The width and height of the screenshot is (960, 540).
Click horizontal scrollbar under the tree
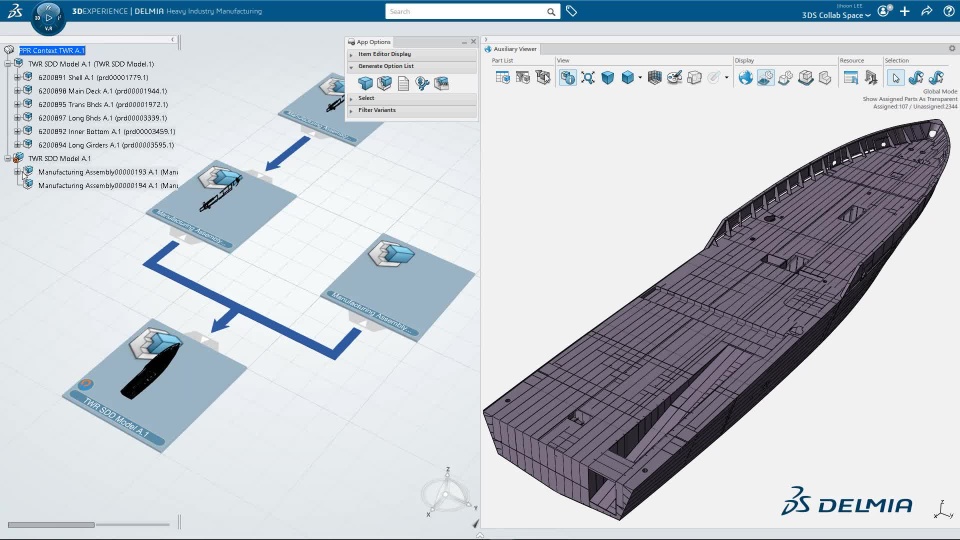(x=51, y=525)
